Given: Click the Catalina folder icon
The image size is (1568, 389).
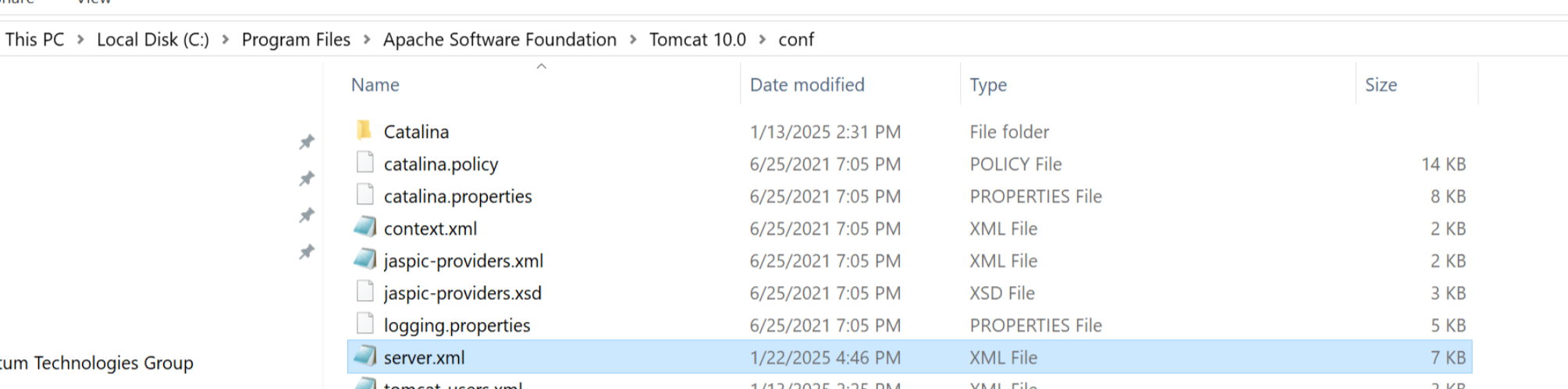Looking at the screenshot, I should pyautogui.click(x=364, y=131).
